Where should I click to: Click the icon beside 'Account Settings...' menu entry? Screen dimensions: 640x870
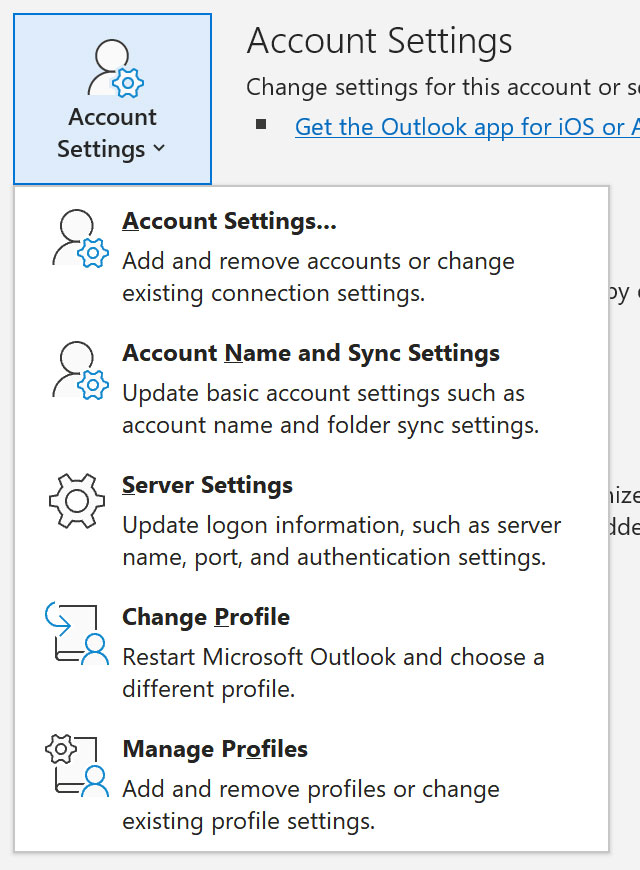tap(80, 239)
